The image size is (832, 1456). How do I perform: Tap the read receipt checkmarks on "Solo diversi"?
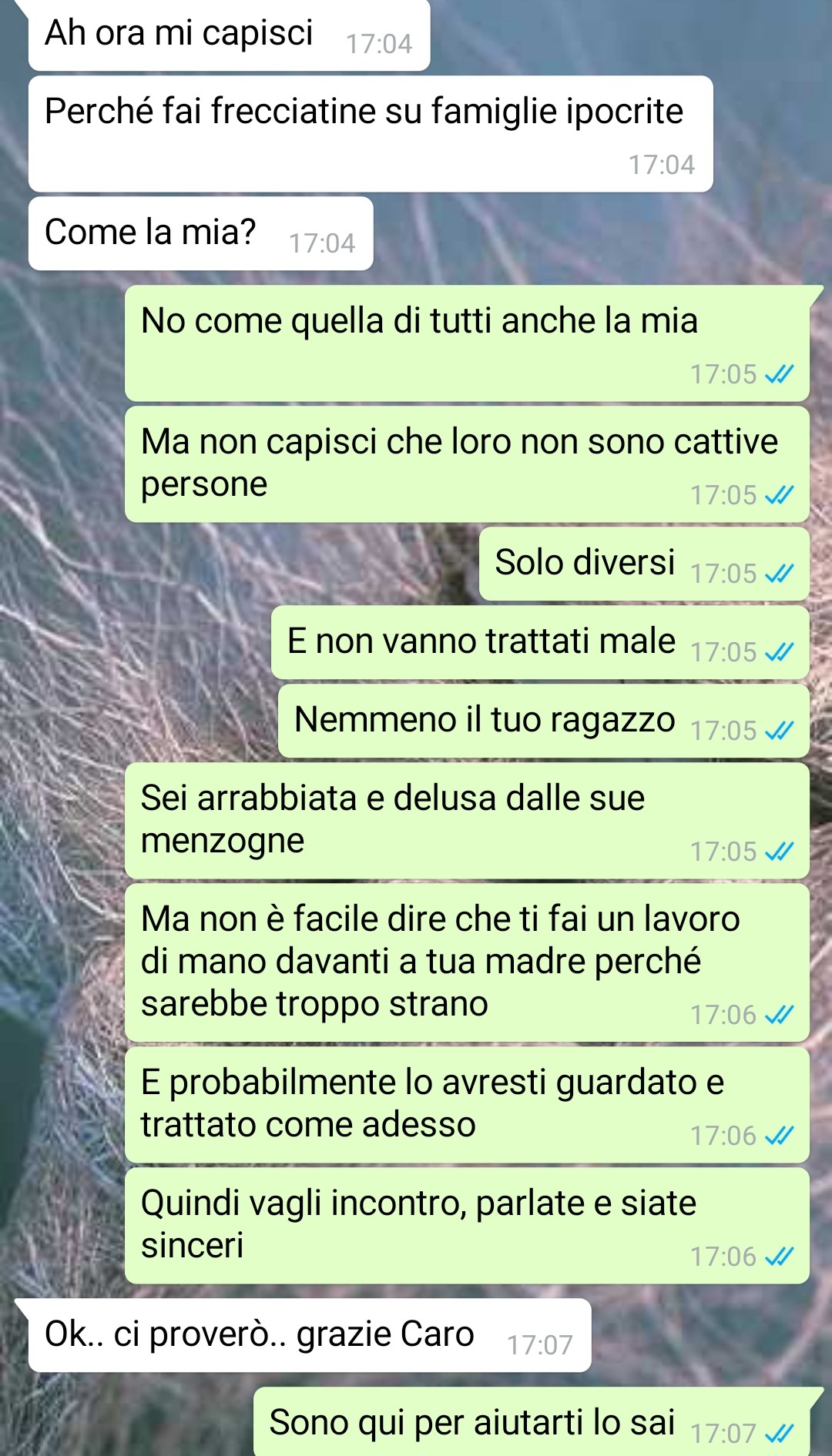click(779, 574)
